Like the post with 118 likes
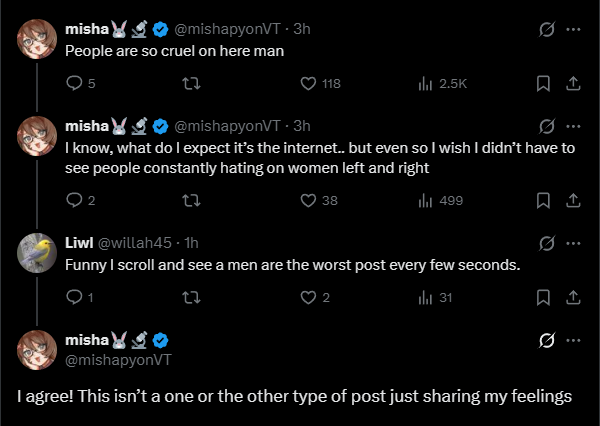Viewport: 600px width, 426px height. (x=309, y=84)
